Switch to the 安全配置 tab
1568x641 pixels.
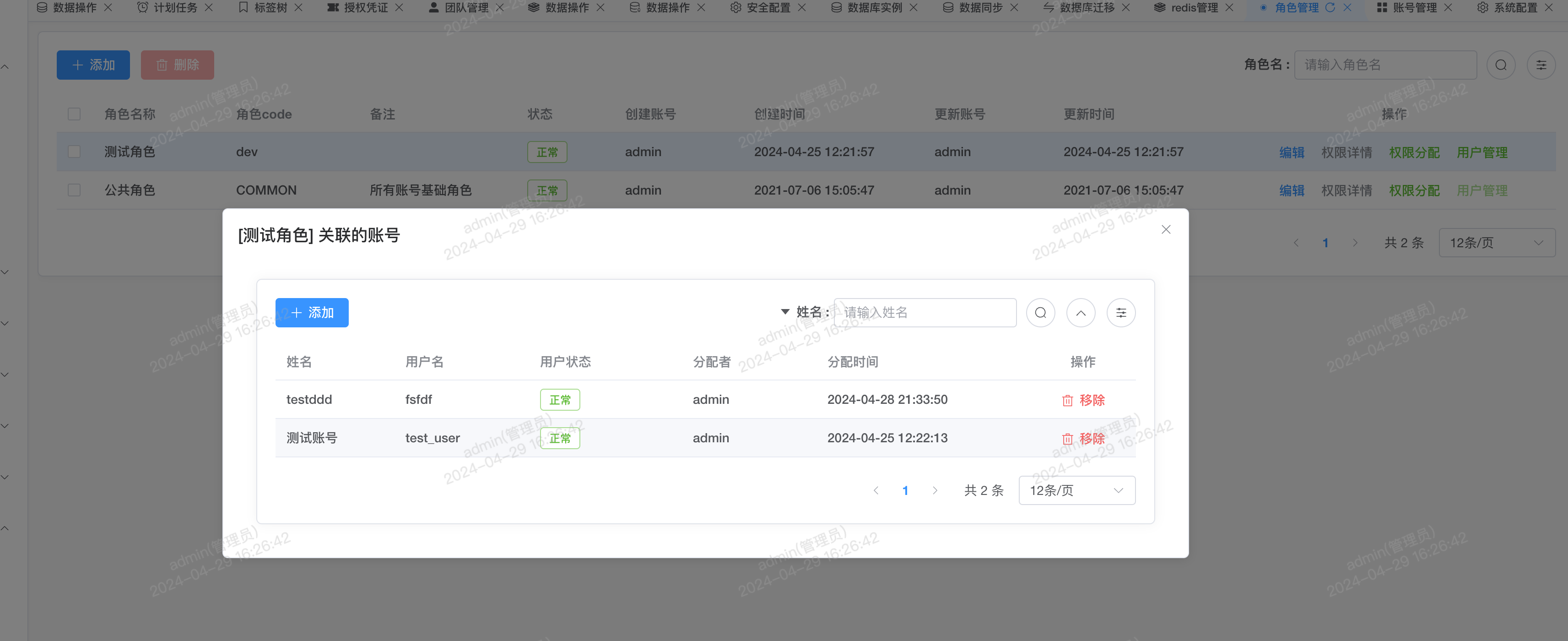[768, 7]
